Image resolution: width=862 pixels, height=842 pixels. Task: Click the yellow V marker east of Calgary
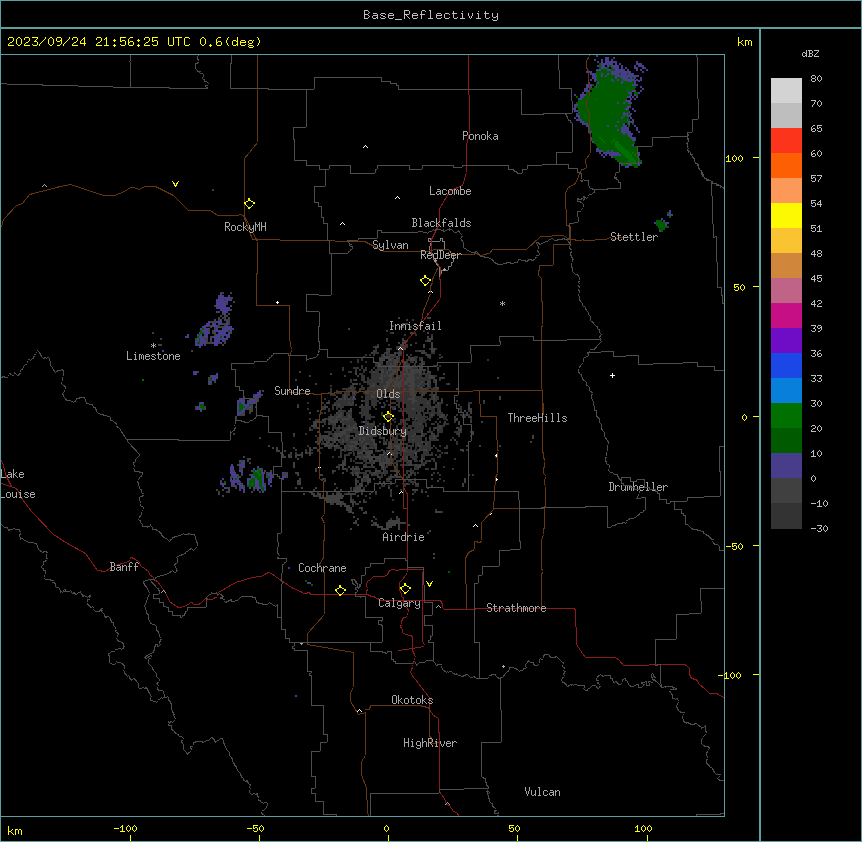point(429,584)
